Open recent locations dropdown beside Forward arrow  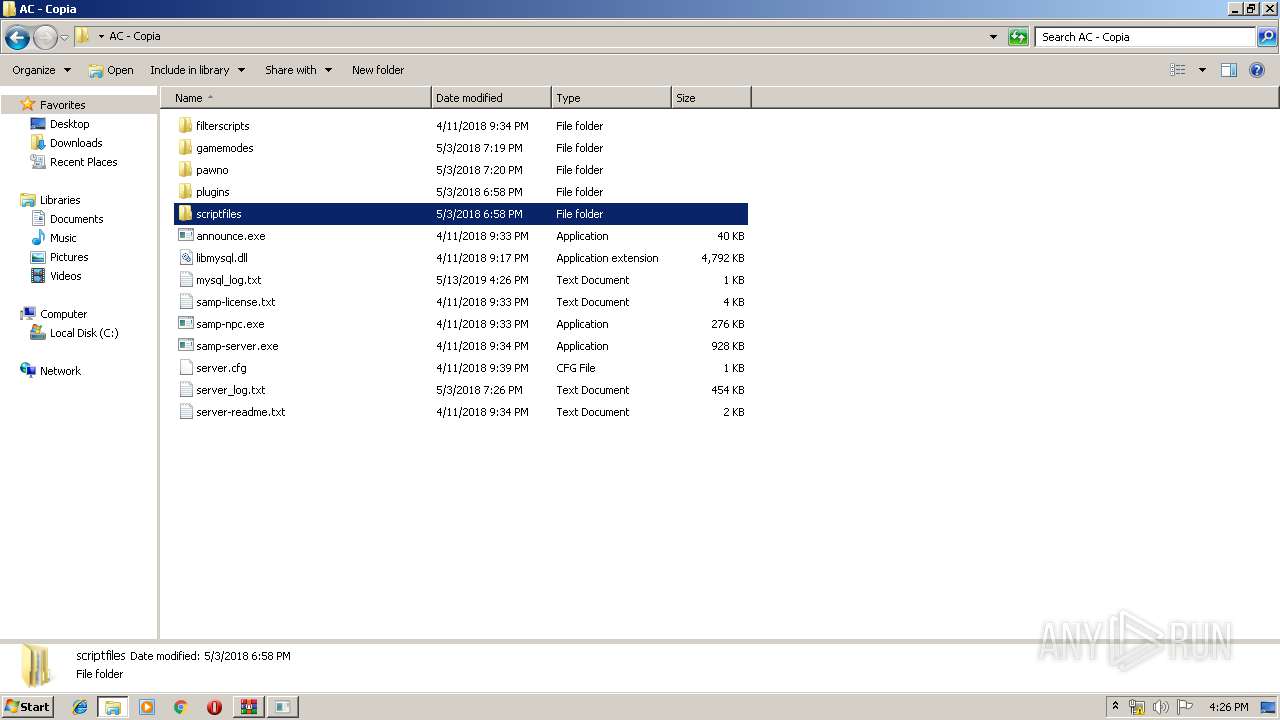64,38
